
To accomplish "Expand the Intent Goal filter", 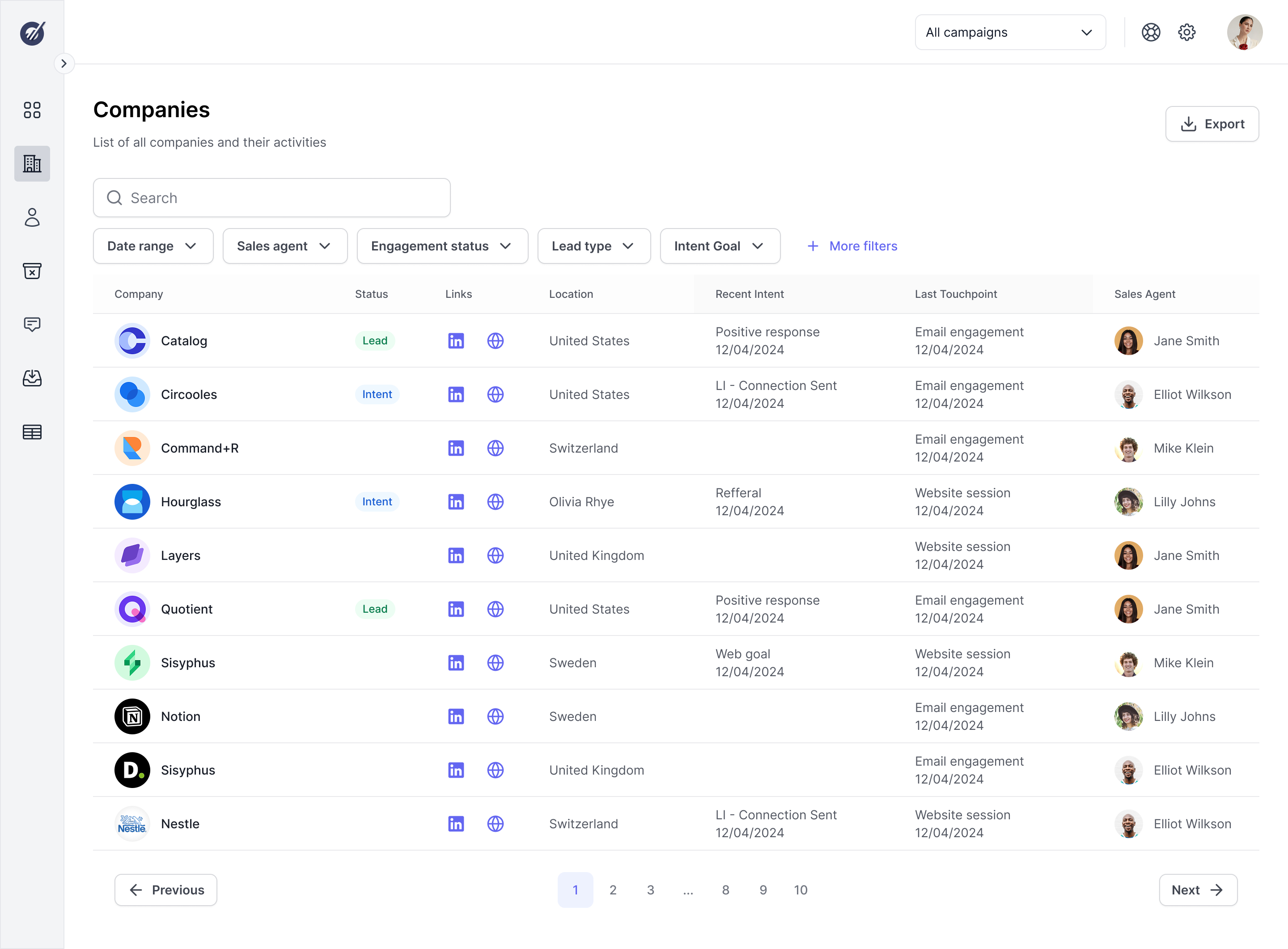I will (x=719, y=246).
